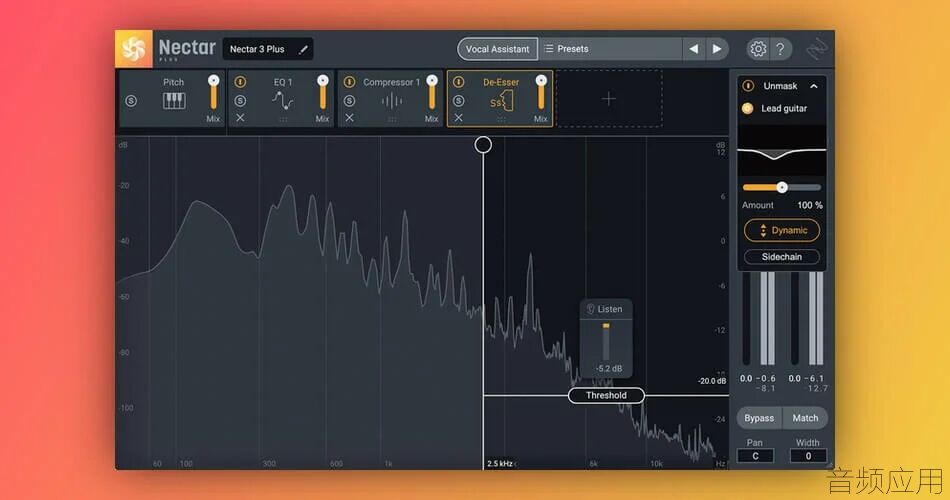
Task: Go to next preset arrow
Action: click(717, 48)
